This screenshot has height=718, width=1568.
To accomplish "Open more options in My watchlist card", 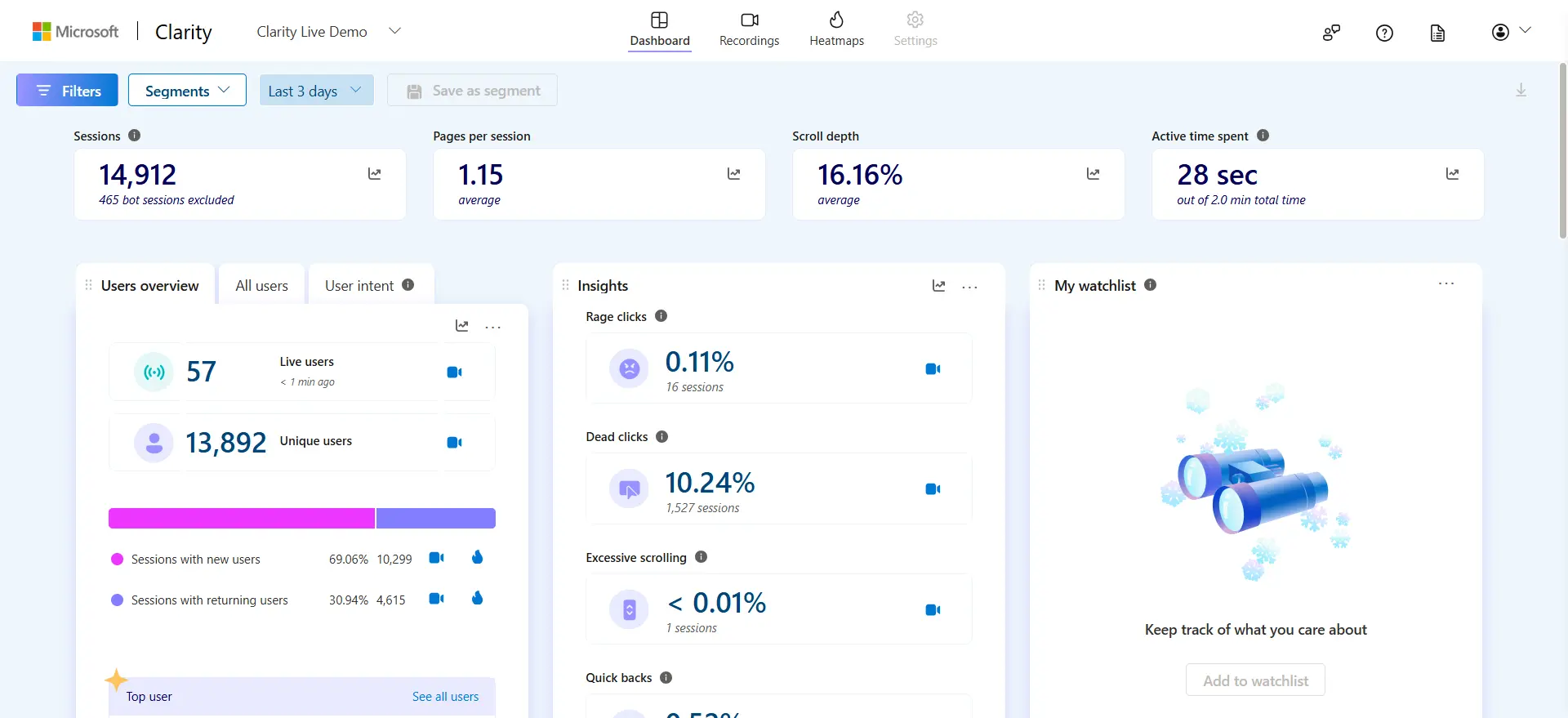I will (1446, 283).
